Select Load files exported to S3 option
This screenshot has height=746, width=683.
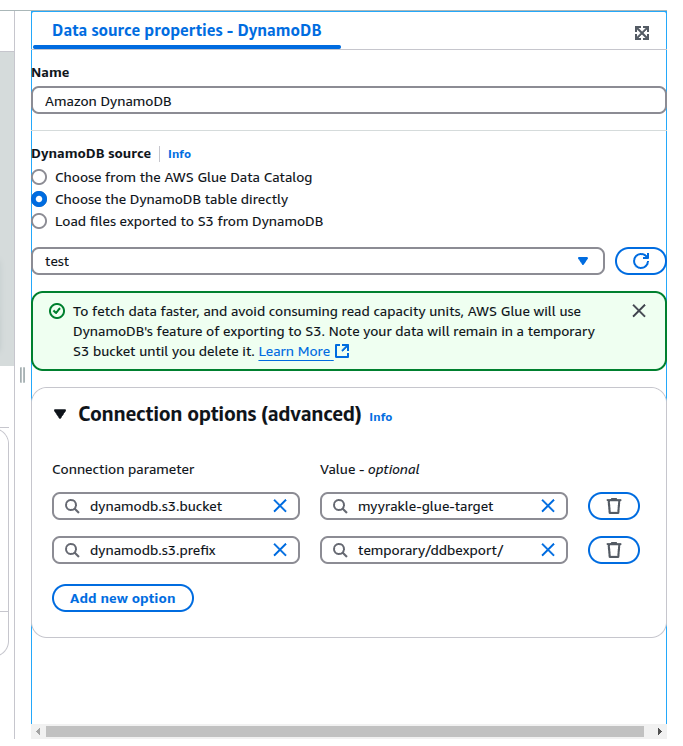(40, 221)
